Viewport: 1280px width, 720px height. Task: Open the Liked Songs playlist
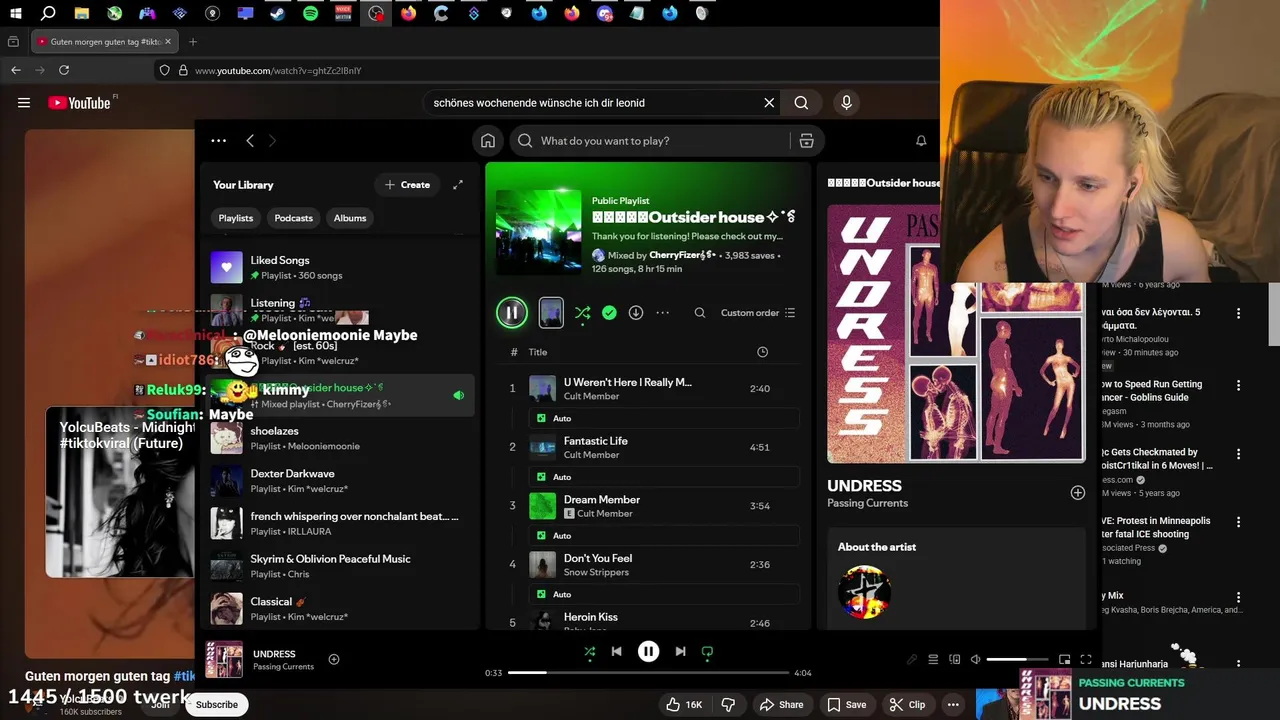339,267
